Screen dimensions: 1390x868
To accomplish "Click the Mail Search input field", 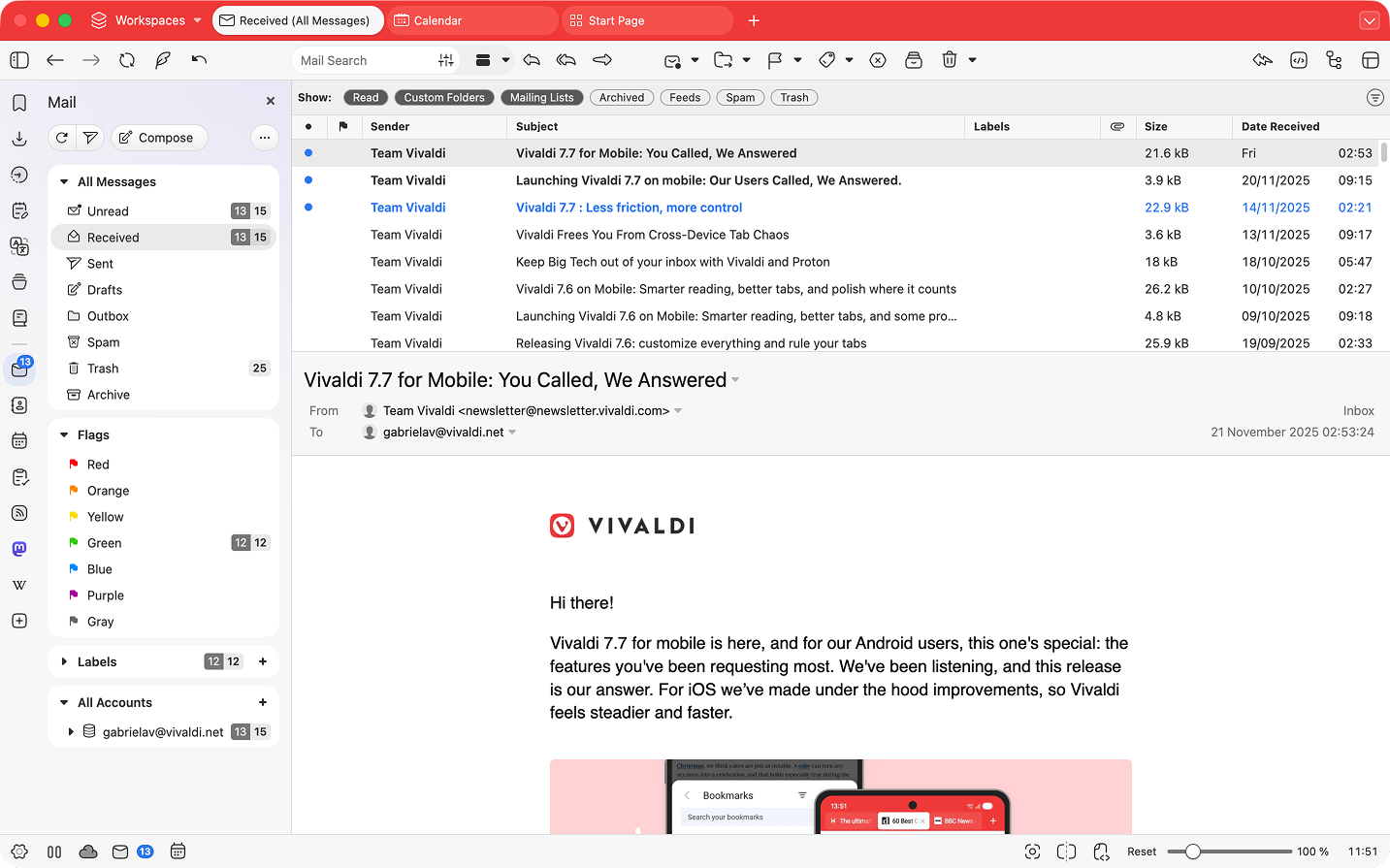I will [364, 60].
